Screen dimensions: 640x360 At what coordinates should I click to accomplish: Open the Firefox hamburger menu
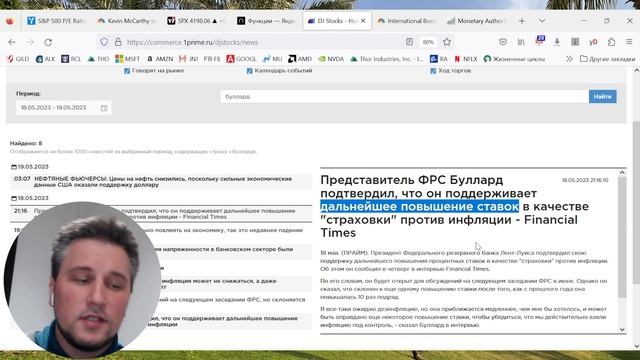629,42
